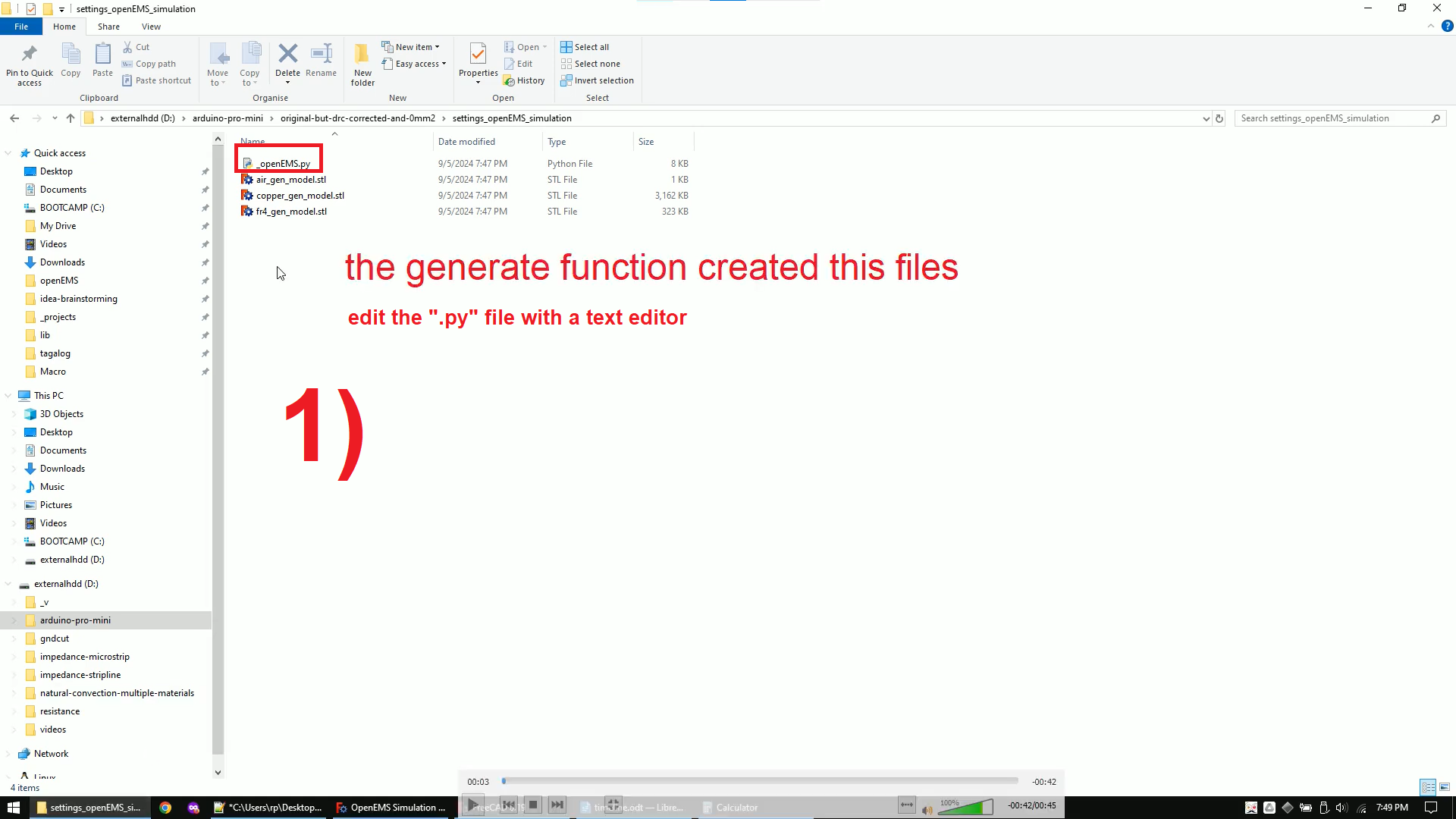Switch to Details view layout icon

[x=1428, y=787]
